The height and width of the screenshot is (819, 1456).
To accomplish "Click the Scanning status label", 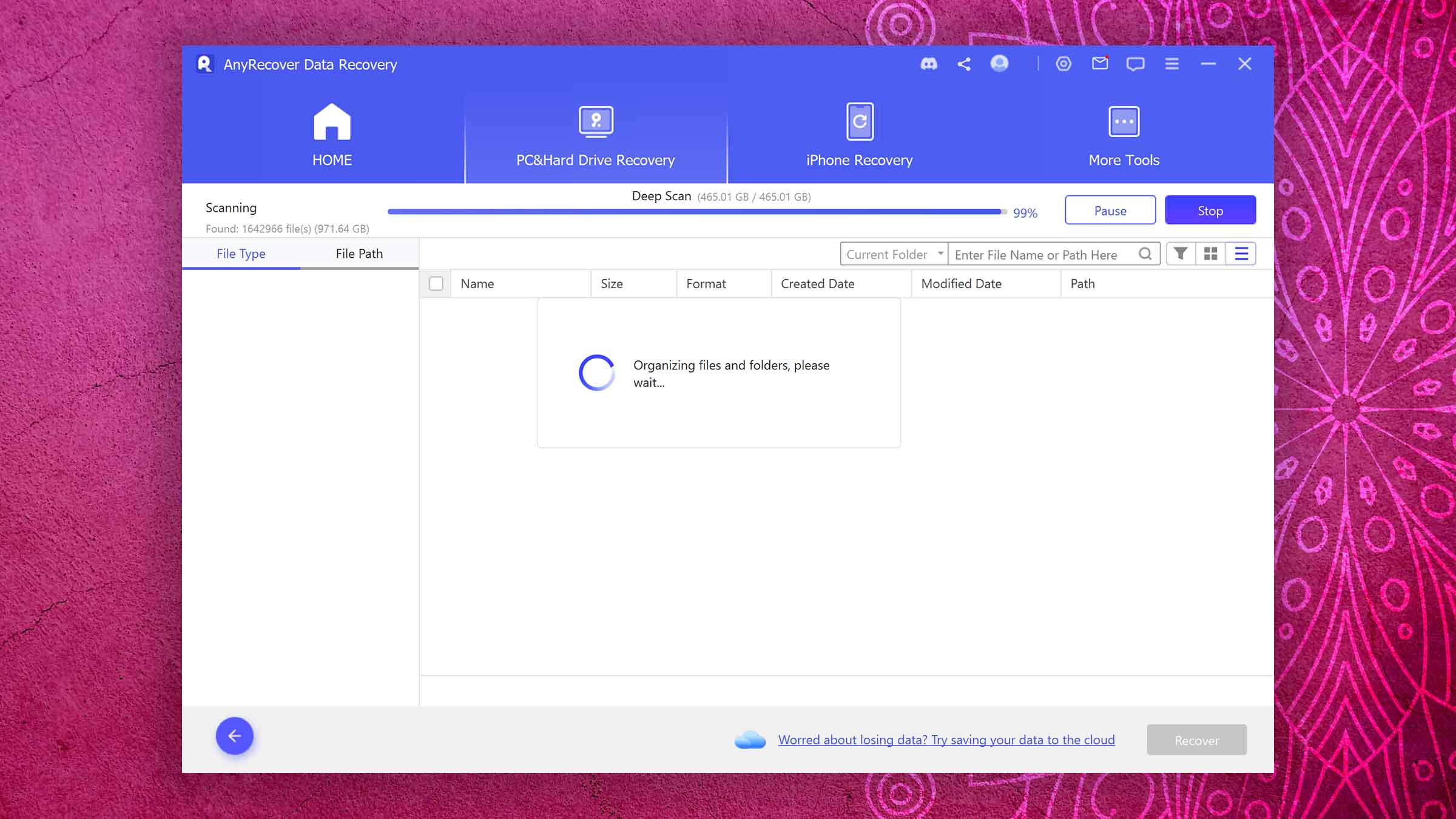I will click(231, 207).
